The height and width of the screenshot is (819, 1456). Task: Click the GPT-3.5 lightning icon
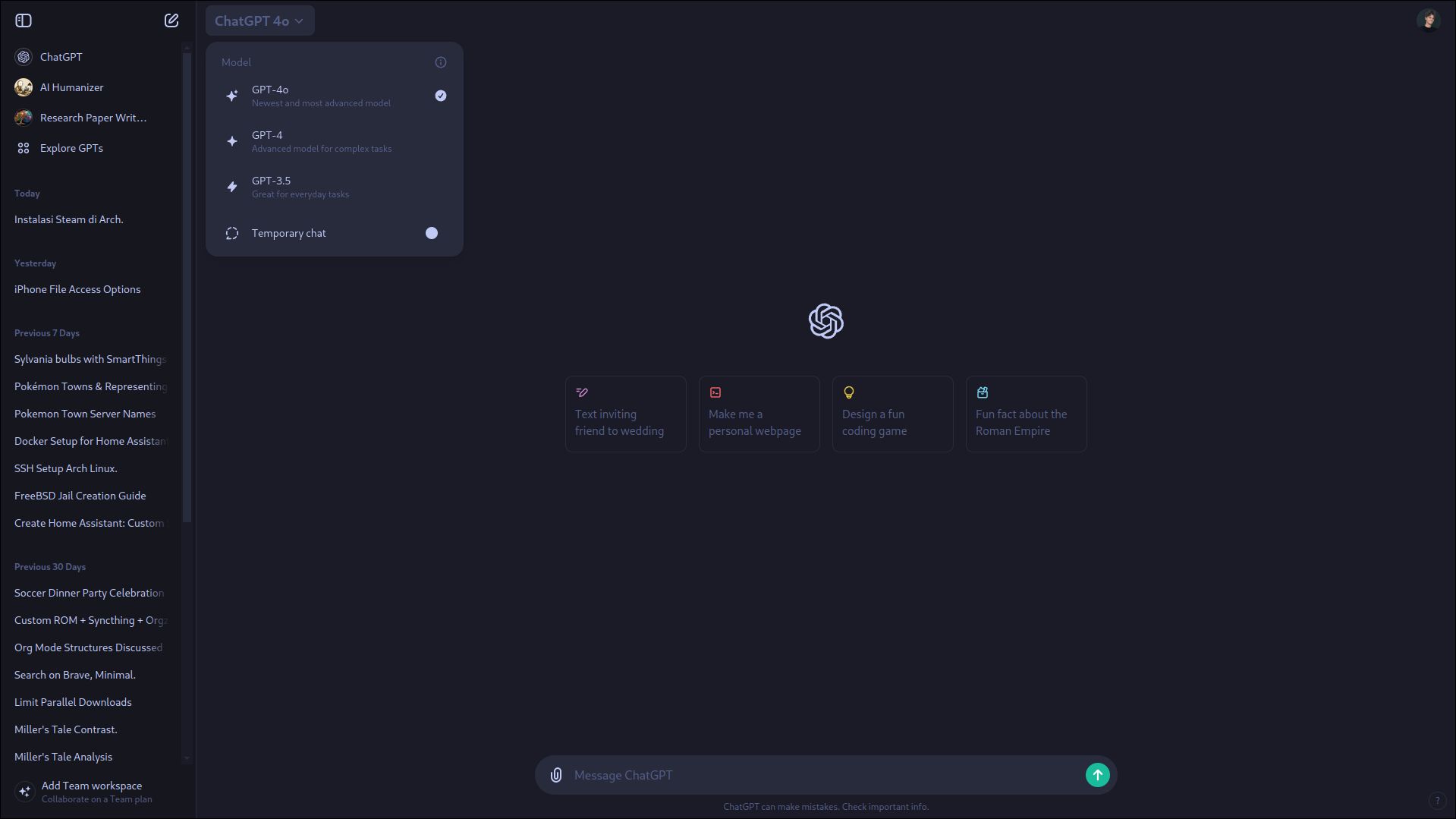coord(232,187)
